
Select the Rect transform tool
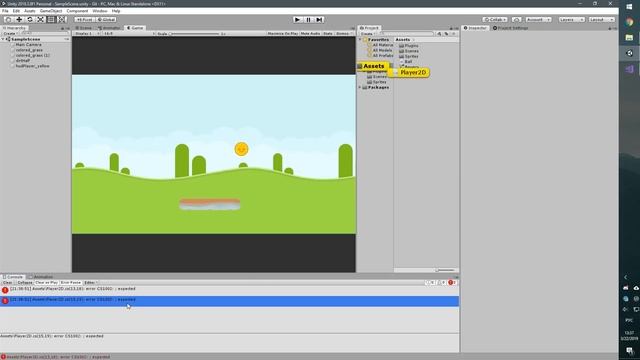tap(51, 20)
